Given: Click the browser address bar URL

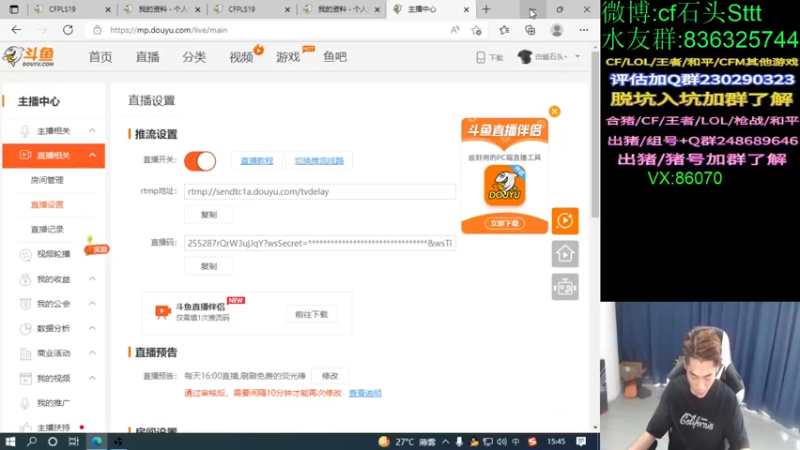Looking at the screenshot, I should coord(169,30).
